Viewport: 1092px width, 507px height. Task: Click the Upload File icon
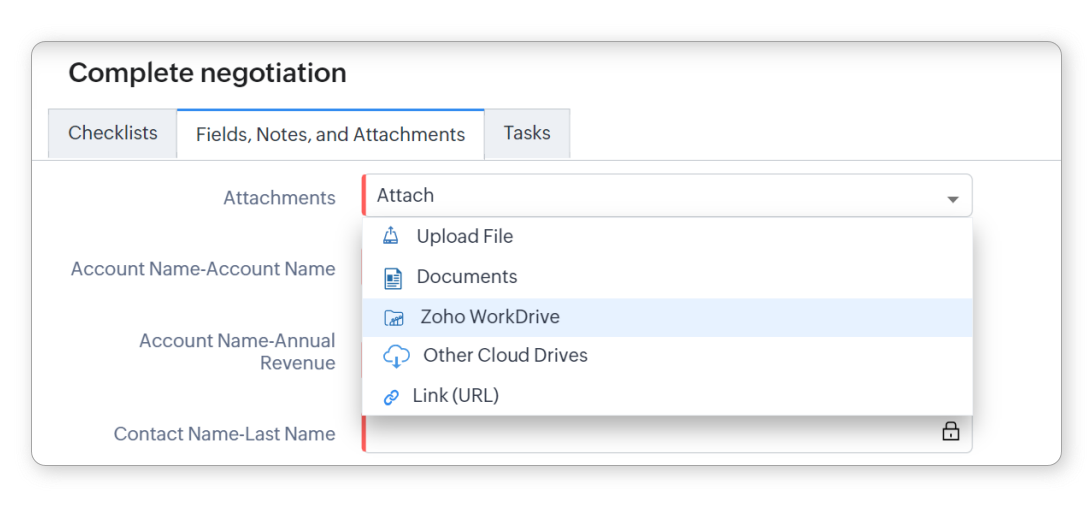pyautogui.click(x=391, y=237)
